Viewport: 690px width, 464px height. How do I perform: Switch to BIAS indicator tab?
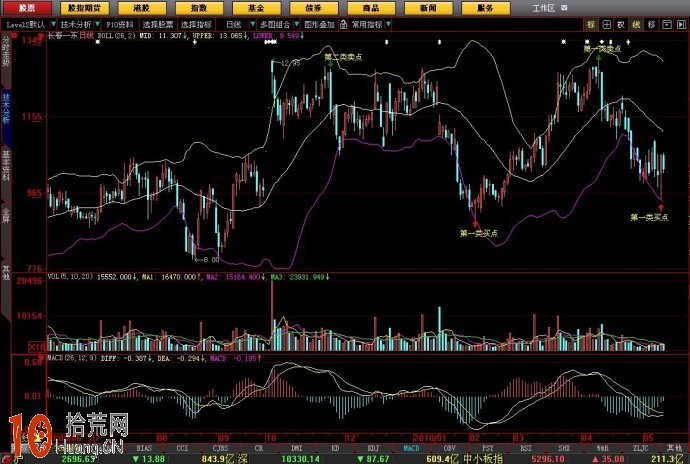click(x=144, y=448)
